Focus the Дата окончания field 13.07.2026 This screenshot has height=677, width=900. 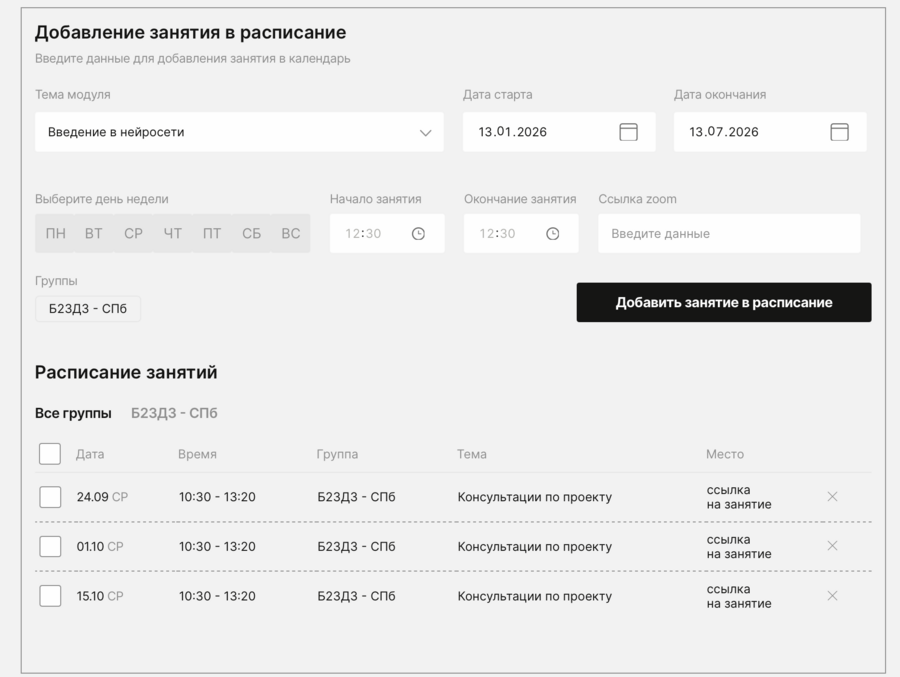[x=770, y=132]
